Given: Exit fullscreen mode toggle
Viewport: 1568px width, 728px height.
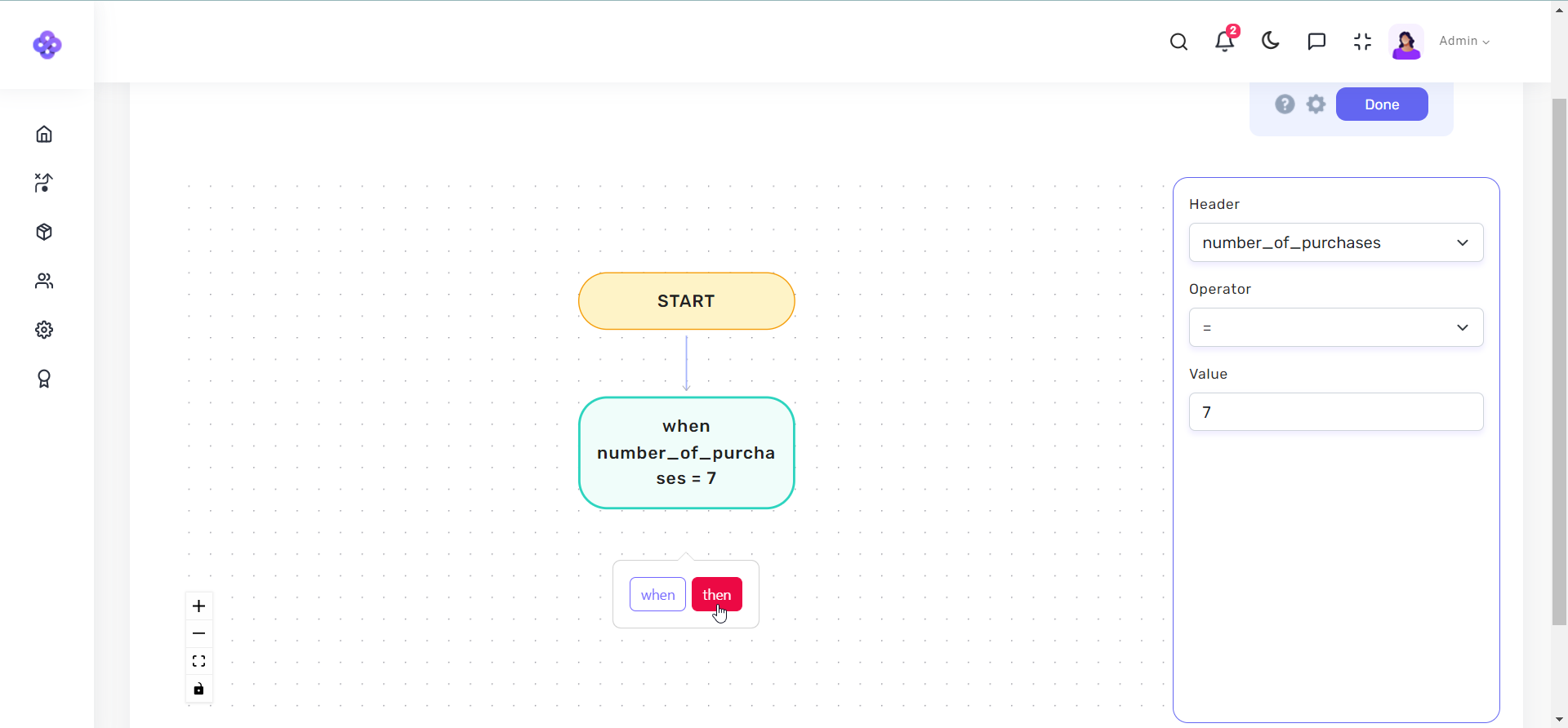Looking at the screenshot, I should pos(1362,42).
